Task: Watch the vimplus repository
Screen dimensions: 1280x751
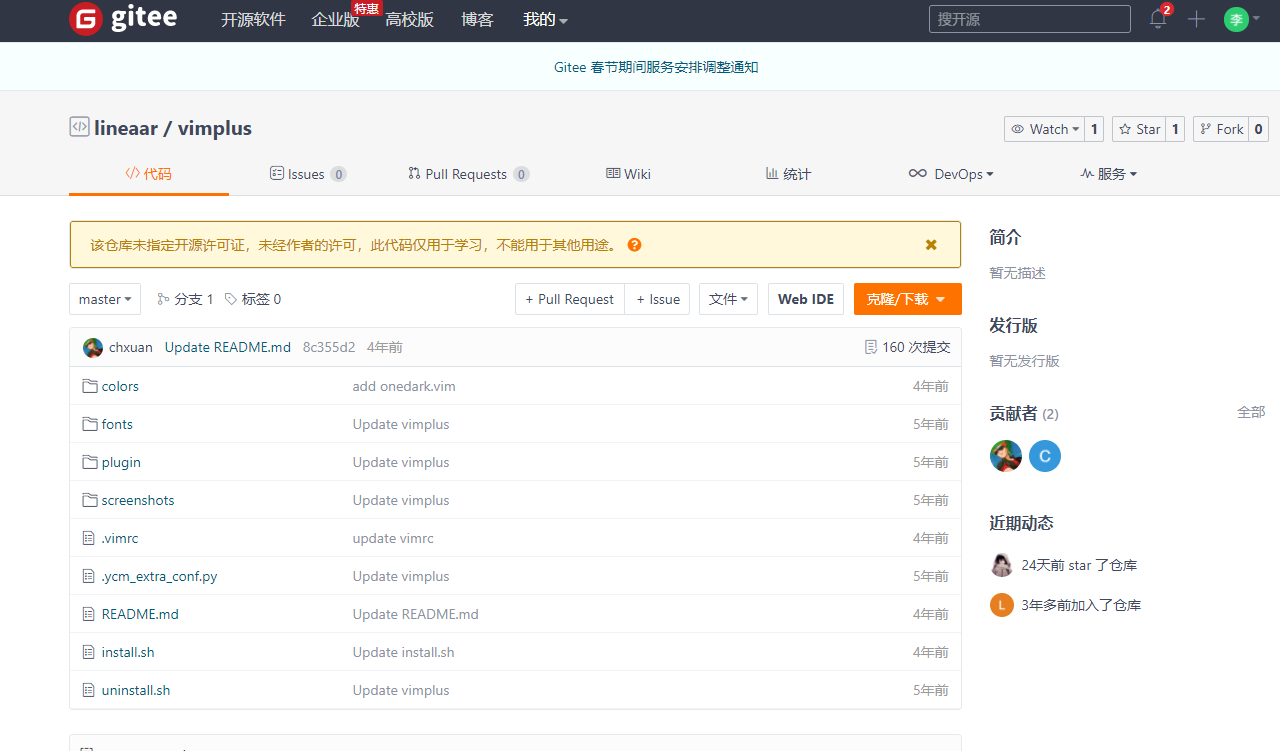Action: (x=1045, y=128)
